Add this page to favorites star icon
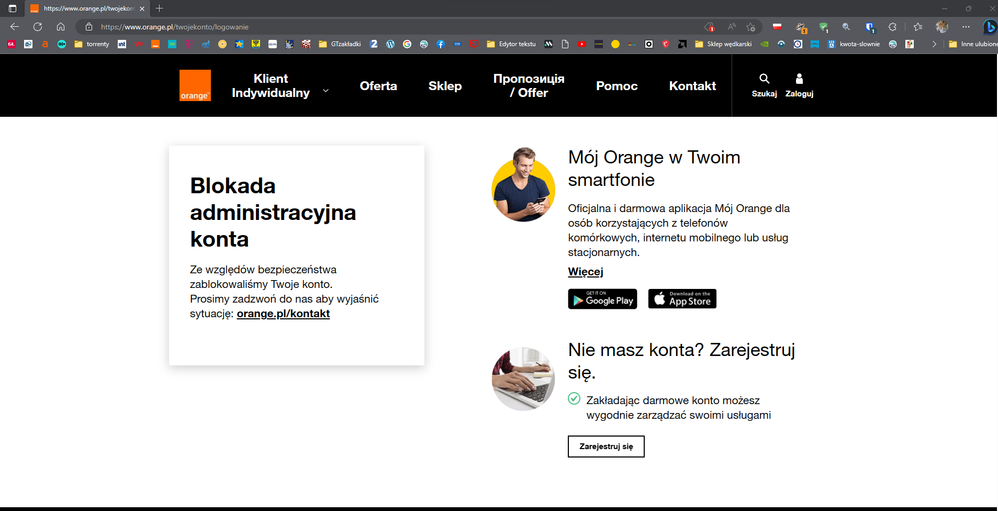Viewport: 998px width, 511px height. coord(751,27)
